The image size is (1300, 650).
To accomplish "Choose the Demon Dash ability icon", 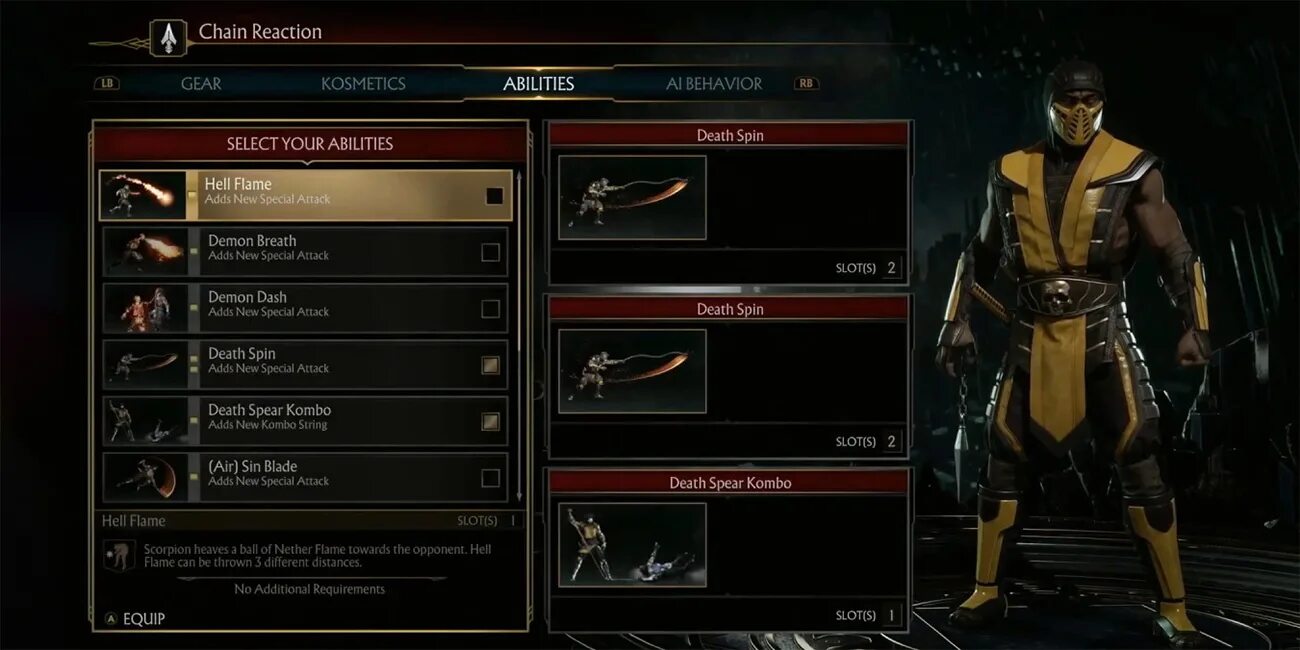I will click(x=145, y=308).
